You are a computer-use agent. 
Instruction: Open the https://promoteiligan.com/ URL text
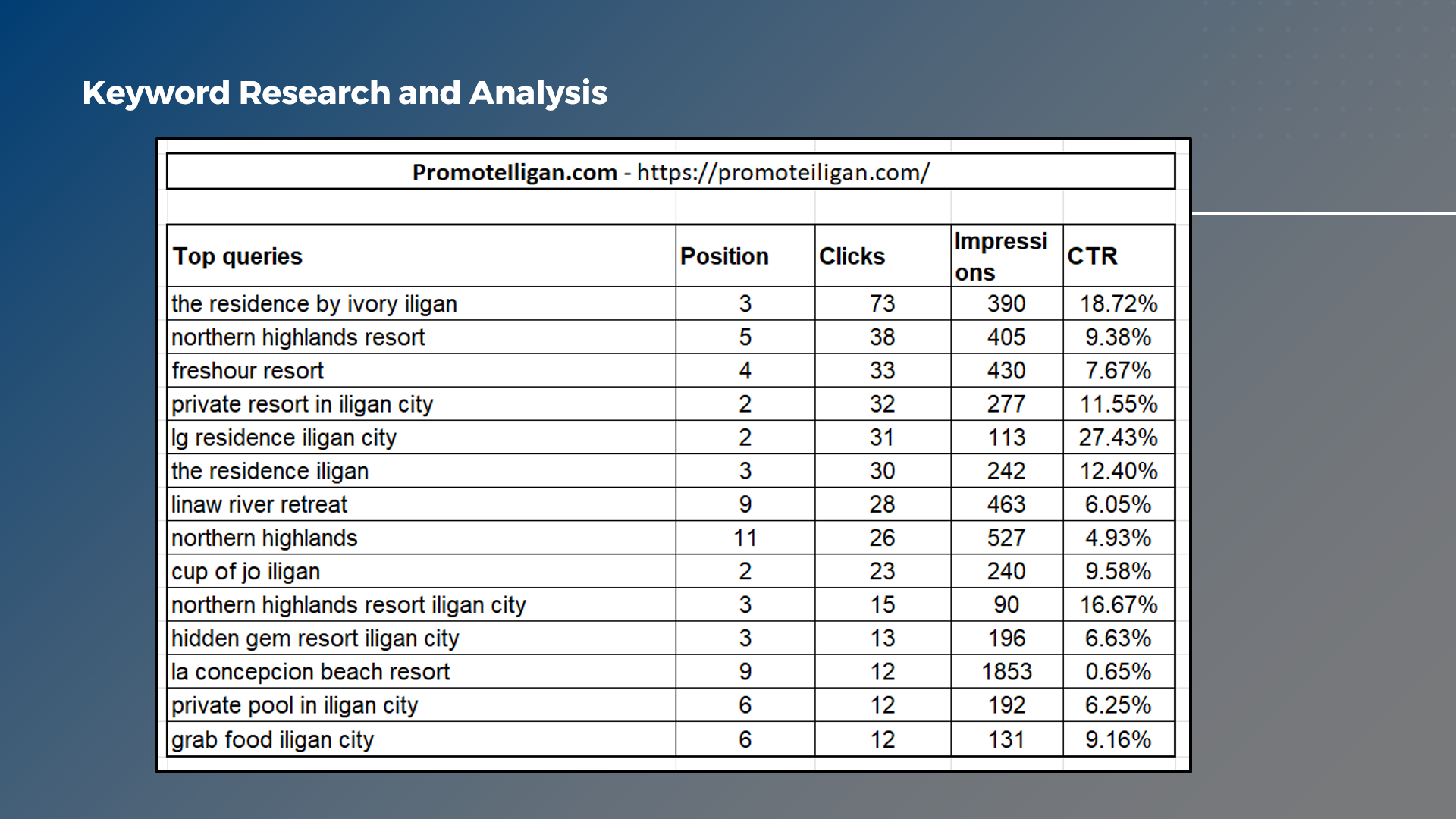click(783, 172)
